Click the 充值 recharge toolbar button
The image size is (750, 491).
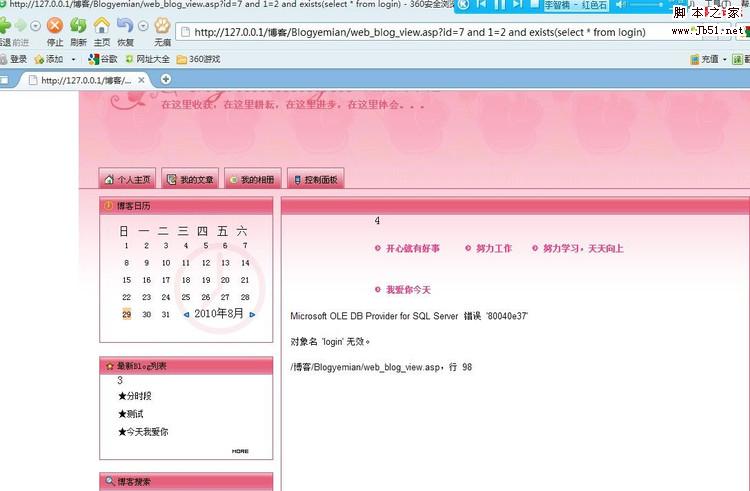click(x=704, y=59)
